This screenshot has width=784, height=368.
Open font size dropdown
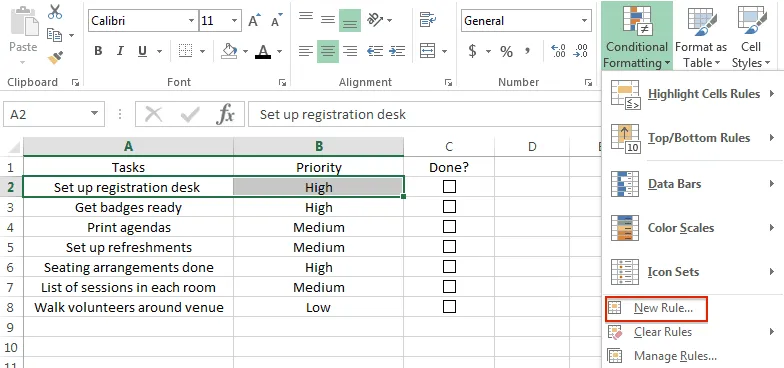click(x=234, y=21)
